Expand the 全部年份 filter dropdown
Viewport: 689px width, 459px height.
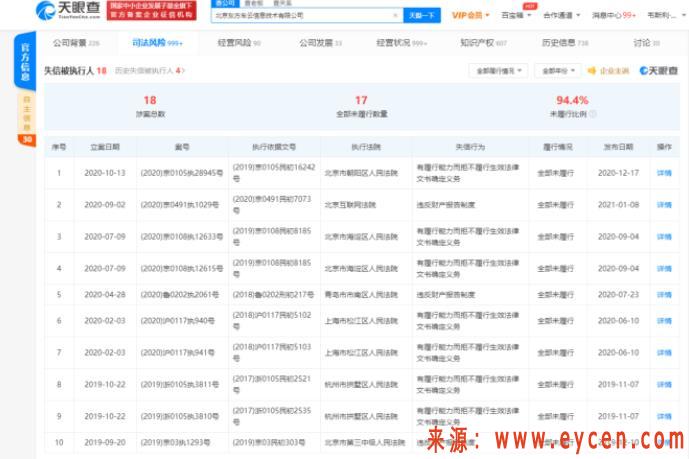coord(558,71)
